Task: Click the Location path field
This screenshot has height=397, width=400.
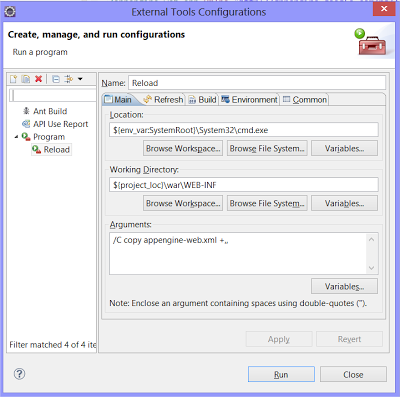Action: [244, 130]
